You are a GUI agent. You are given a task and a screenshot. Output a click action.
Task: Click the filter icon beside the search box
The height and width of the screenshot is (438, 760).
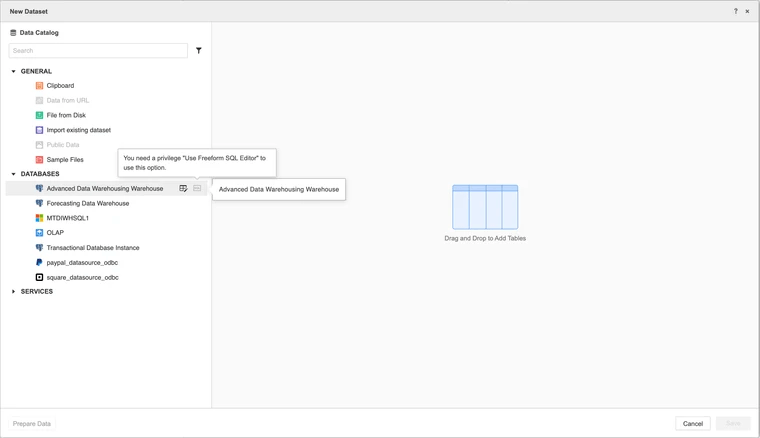(199, 50)
